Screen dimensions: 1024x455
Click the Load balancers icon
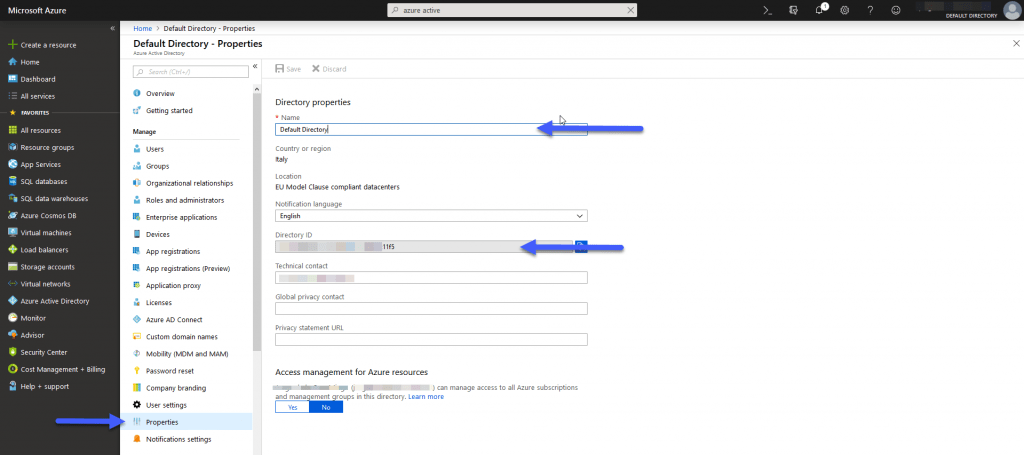click(12, 249)
